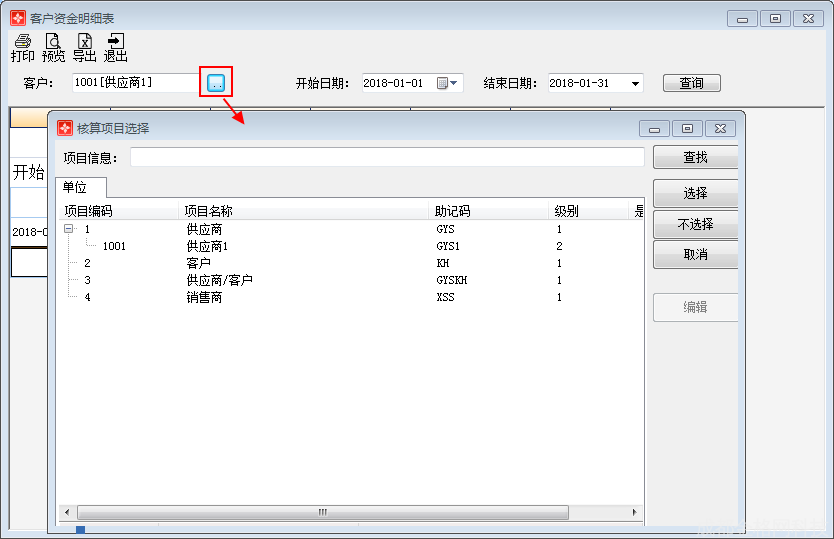Open Print Preview (预览) from toolbar

(53, 48)
